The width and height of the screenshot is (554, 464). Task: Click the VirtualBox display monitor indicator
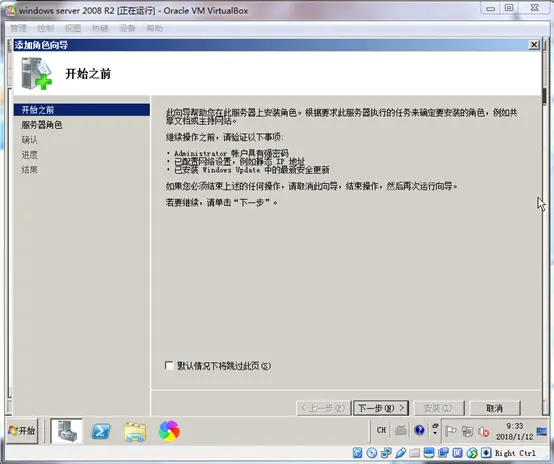click(429, 453)
